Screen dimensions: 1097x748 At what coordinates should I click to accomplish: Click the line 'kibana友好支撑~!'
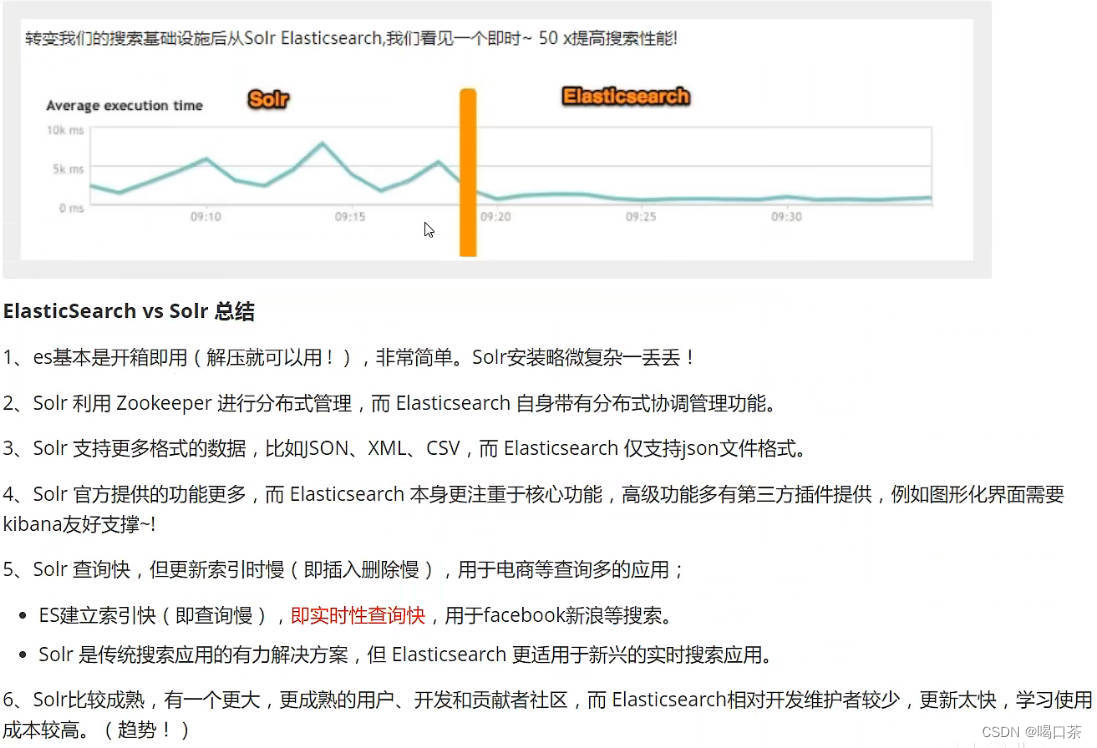pos(79,524)
